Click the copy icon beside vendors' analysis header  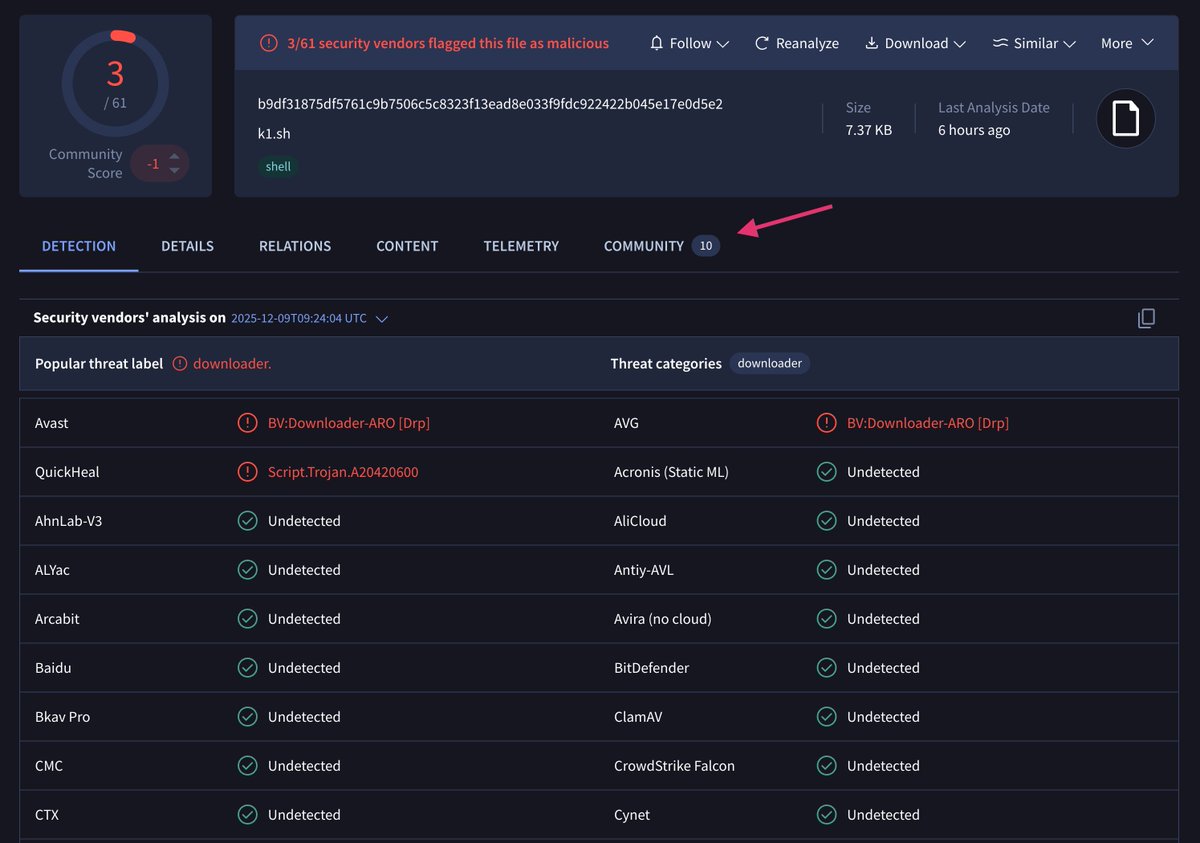point(1146,318)
